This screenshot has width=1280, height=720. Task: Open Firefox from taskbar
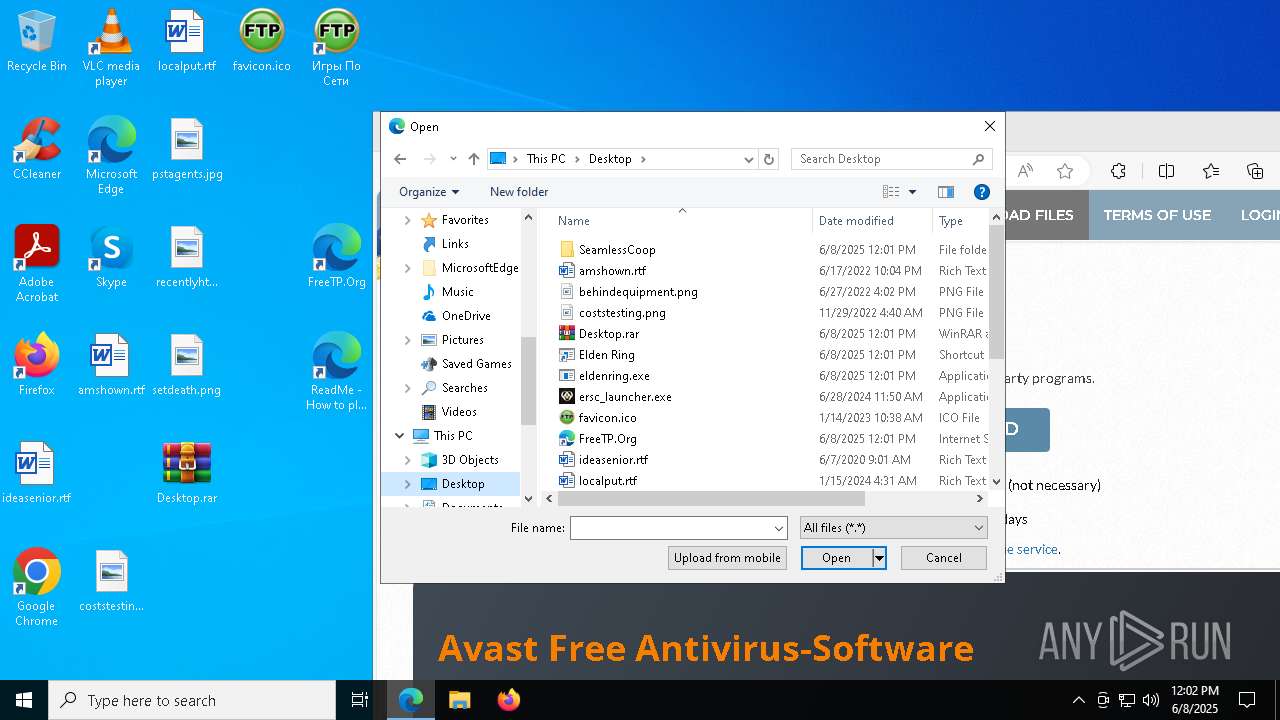[x=508, y=700]
